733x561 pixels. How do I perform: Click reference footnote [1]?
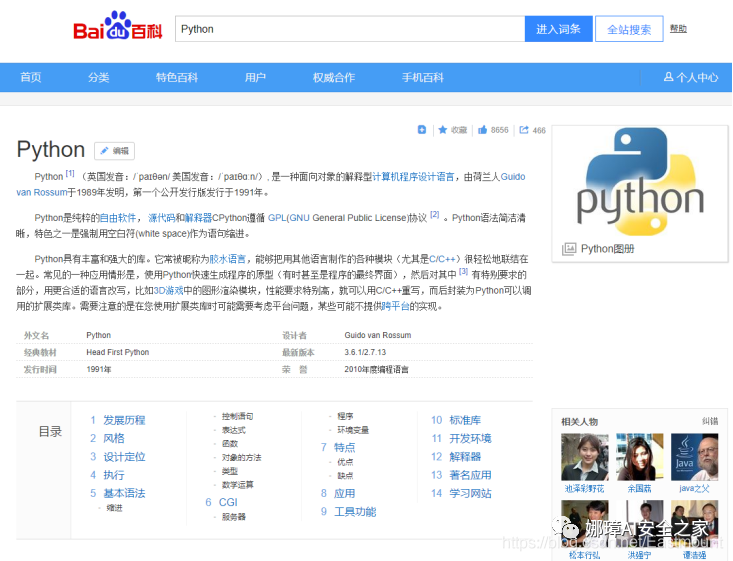[x=70, y=173]
